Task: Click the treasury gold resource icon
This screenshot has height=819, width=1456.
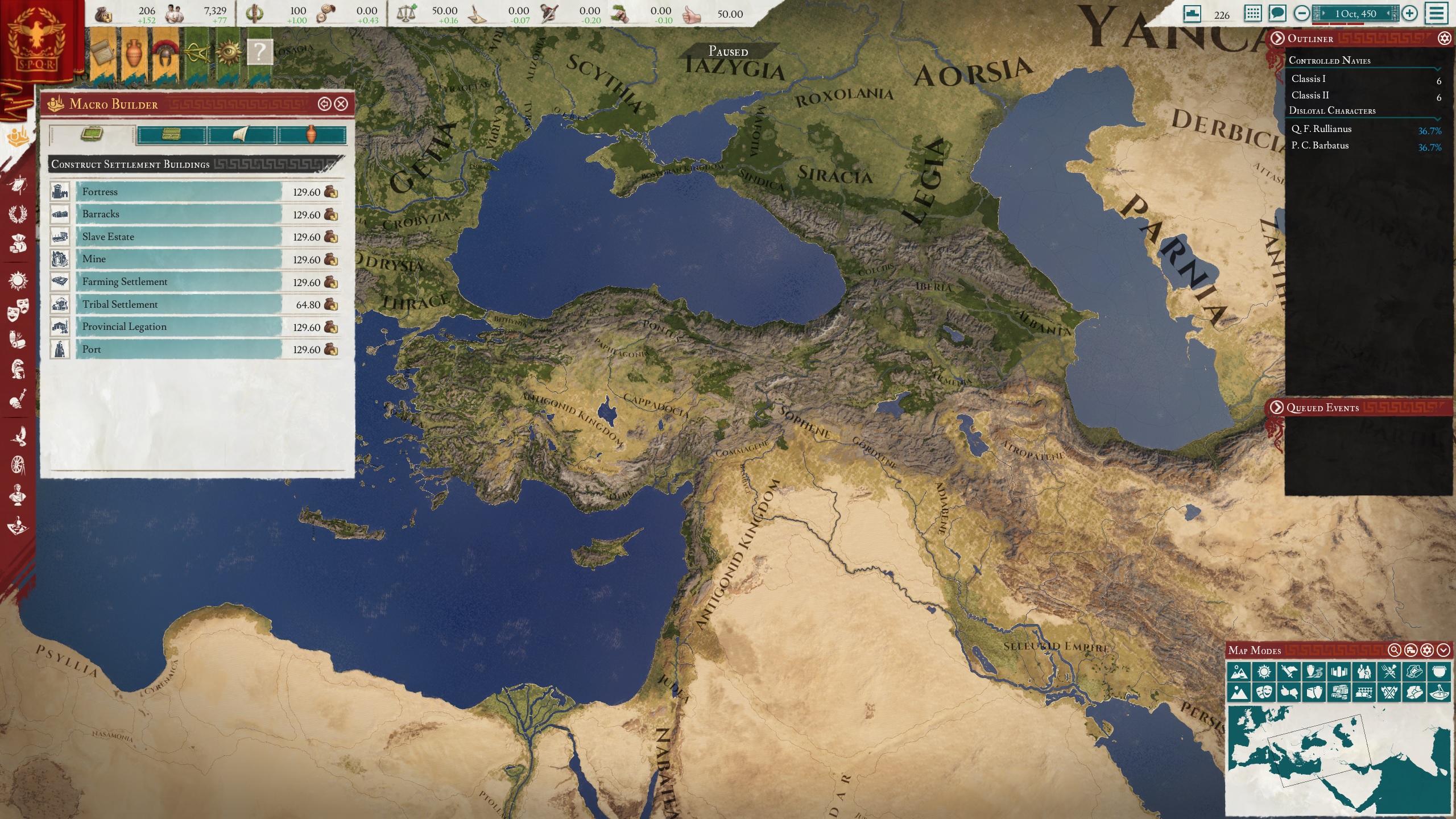Action: [104, 14]
